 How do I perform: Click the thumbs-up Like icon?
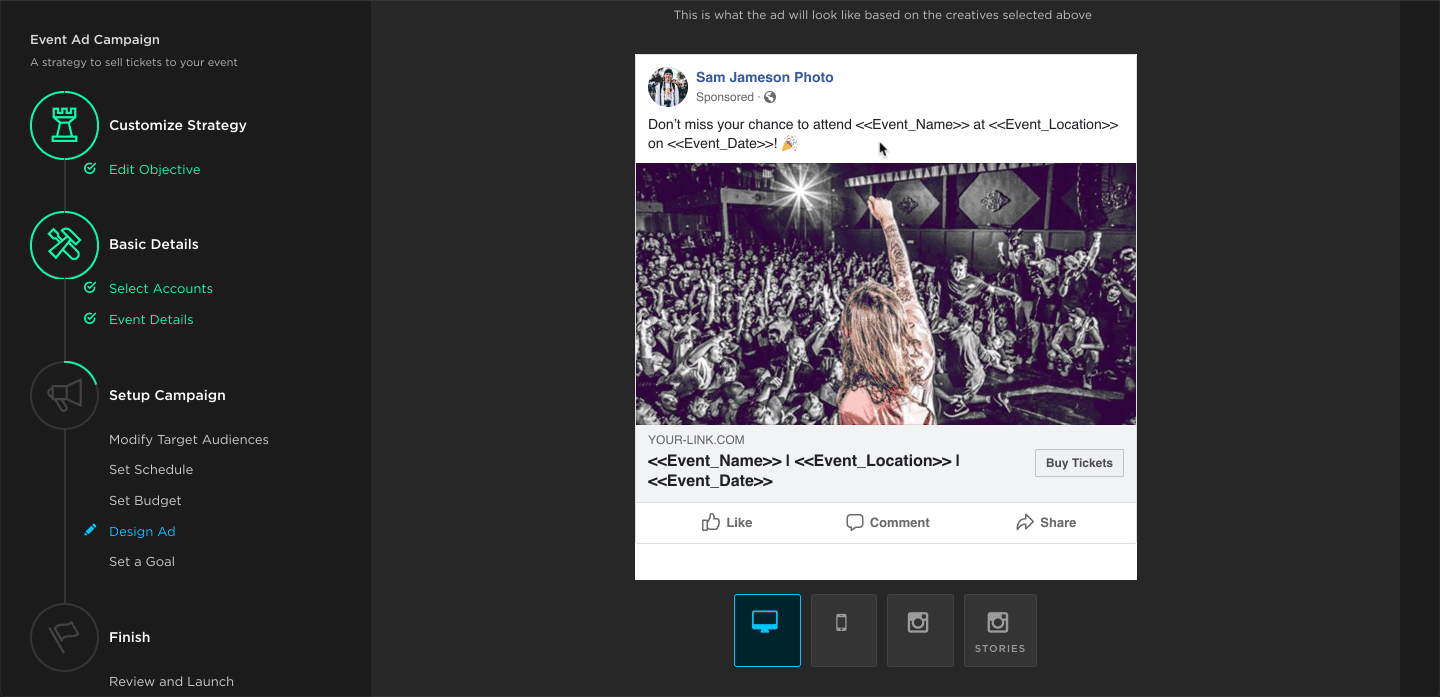tap(711, 522)
